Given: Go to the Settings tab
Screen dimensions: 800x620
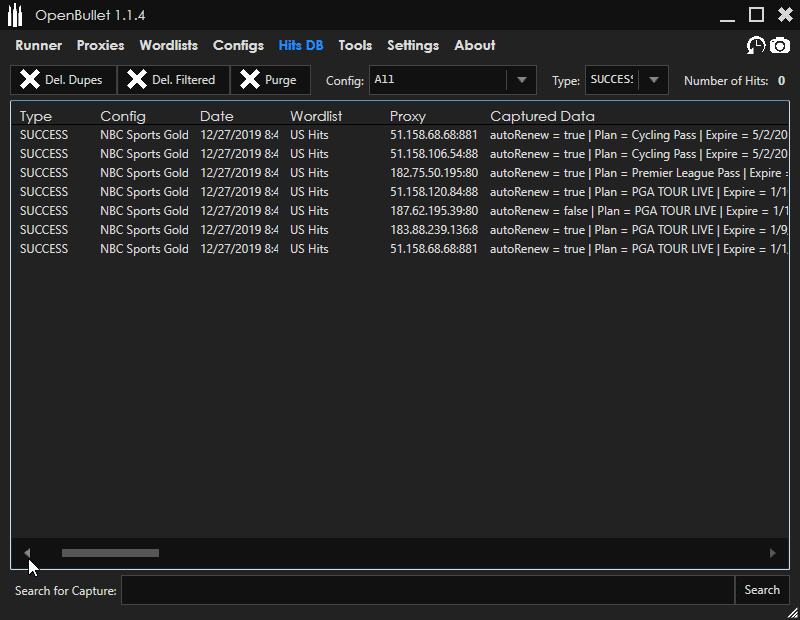Looking at the screenshot, I should pos(412,45).
